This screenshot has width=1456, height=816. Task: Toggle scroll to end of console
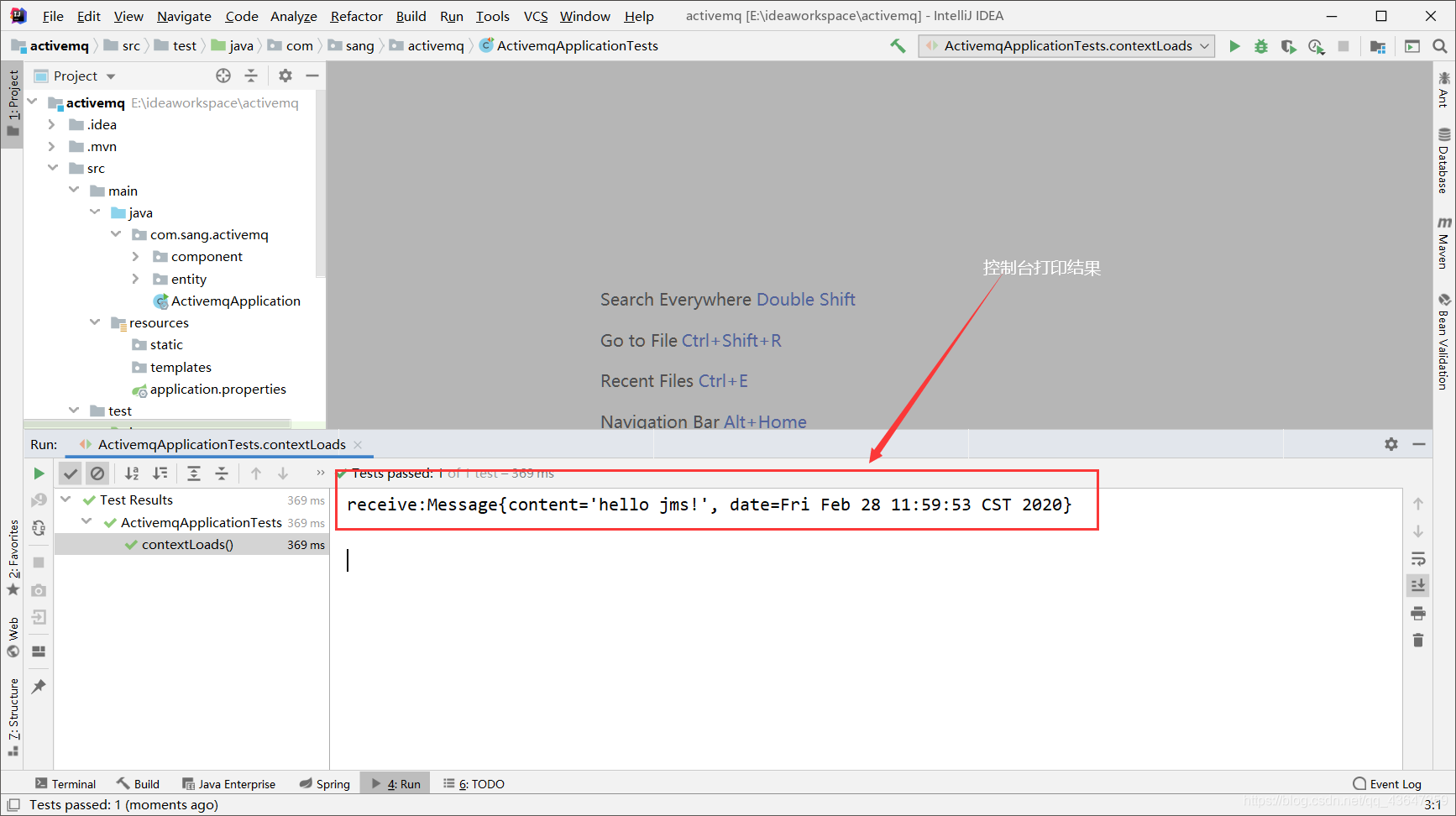click(x=1418, y=585)
